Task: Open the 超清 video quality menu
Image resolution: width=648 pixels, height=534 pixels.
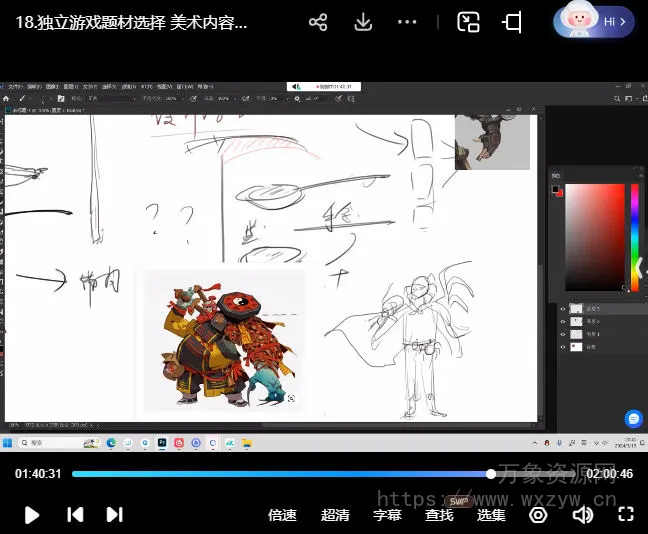Action: [335, 515]
